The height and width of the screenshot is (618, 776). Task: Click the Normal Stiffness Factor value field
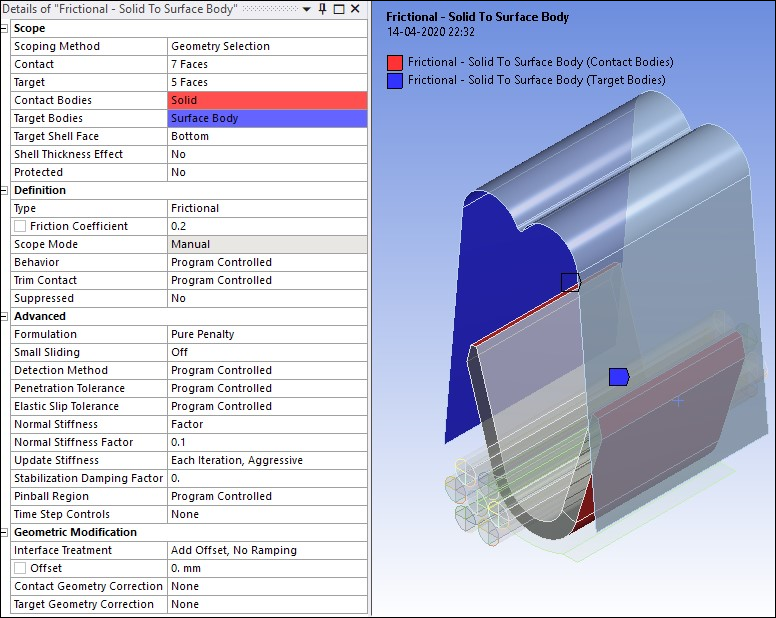267,442
